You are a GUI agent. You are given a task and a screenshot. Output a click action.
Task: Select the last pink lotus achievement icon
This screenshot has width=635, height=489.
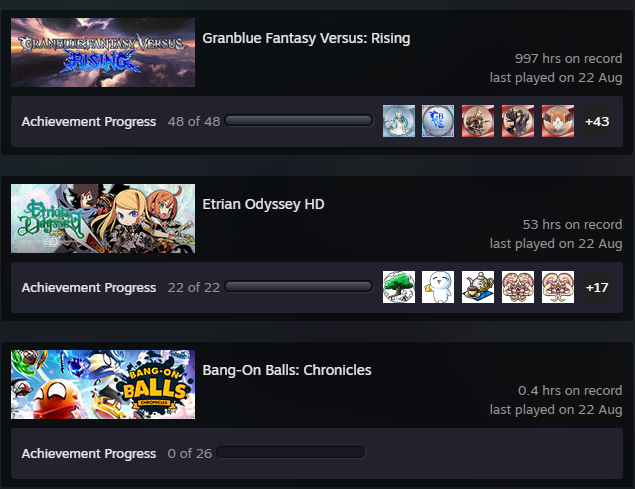pyautogui.click(x=558, y=287)
